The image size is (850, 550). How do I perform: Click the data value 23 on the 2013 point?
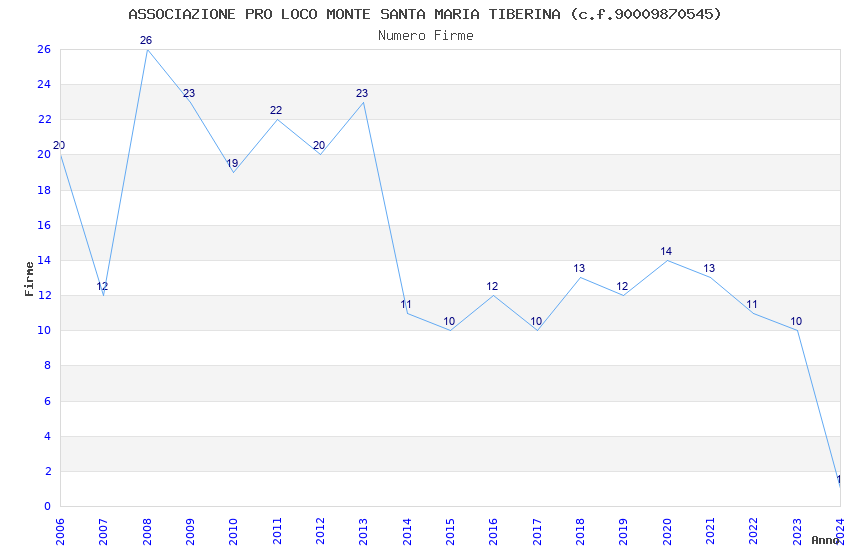(x=362, y=93)
